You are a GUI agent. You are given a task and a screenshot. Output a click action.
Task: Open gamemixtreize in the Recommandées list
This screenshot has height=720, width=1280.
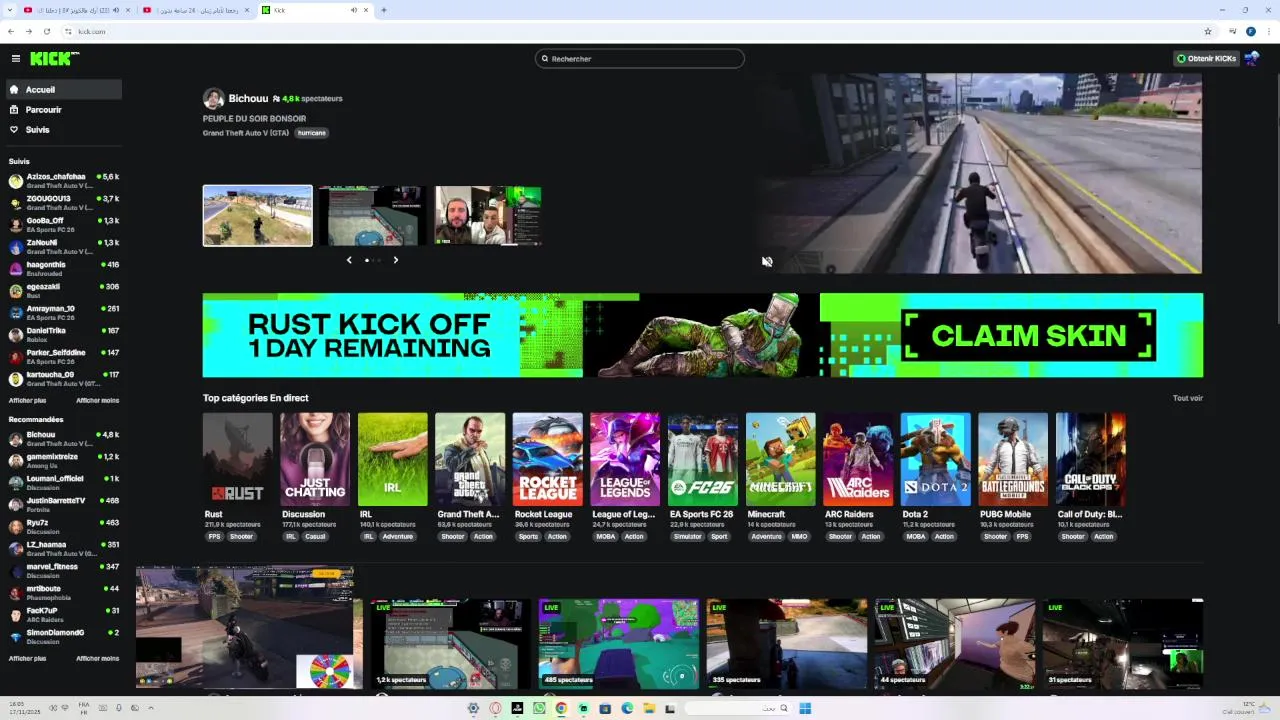click(64, 461)
